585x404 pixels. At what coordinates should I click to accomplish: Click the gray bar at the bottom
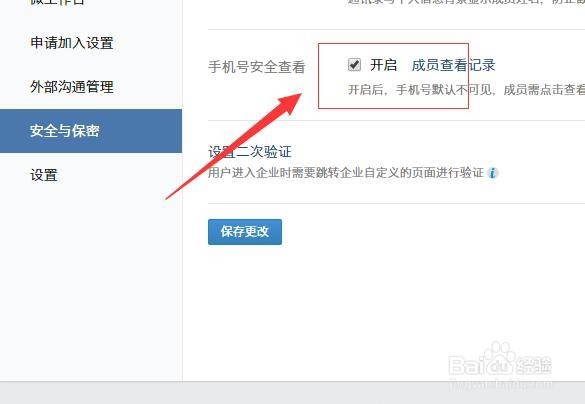(292, 393)
